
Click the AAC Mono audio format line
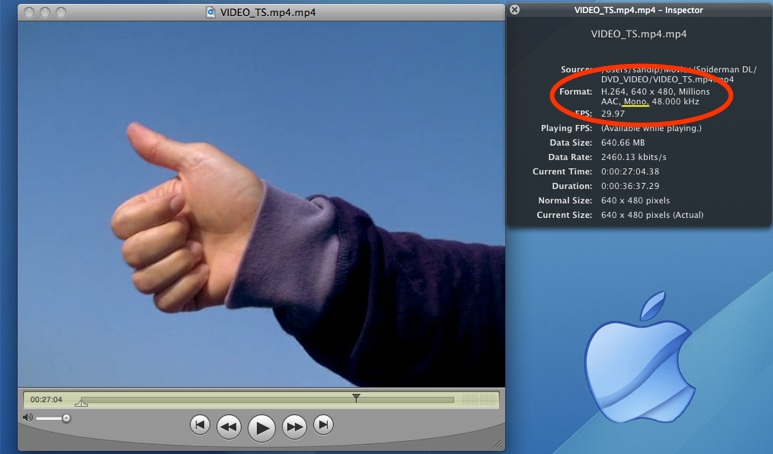coord(650,102)
